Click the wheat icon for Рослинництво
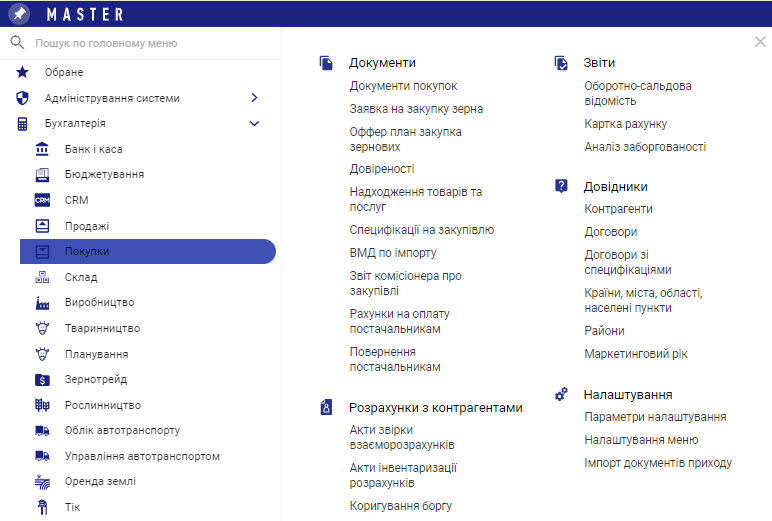 point(42,405)
